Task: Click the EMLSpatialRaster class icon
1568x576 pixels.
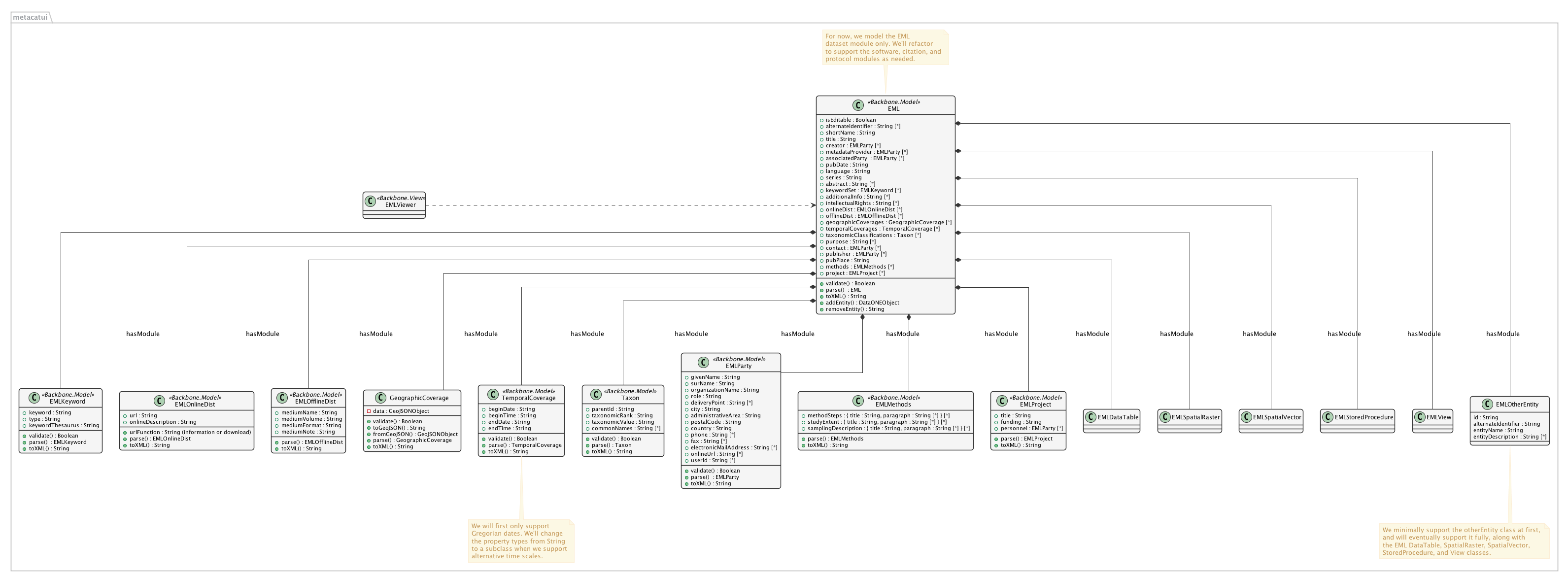Action: [x=1165, y=417]
